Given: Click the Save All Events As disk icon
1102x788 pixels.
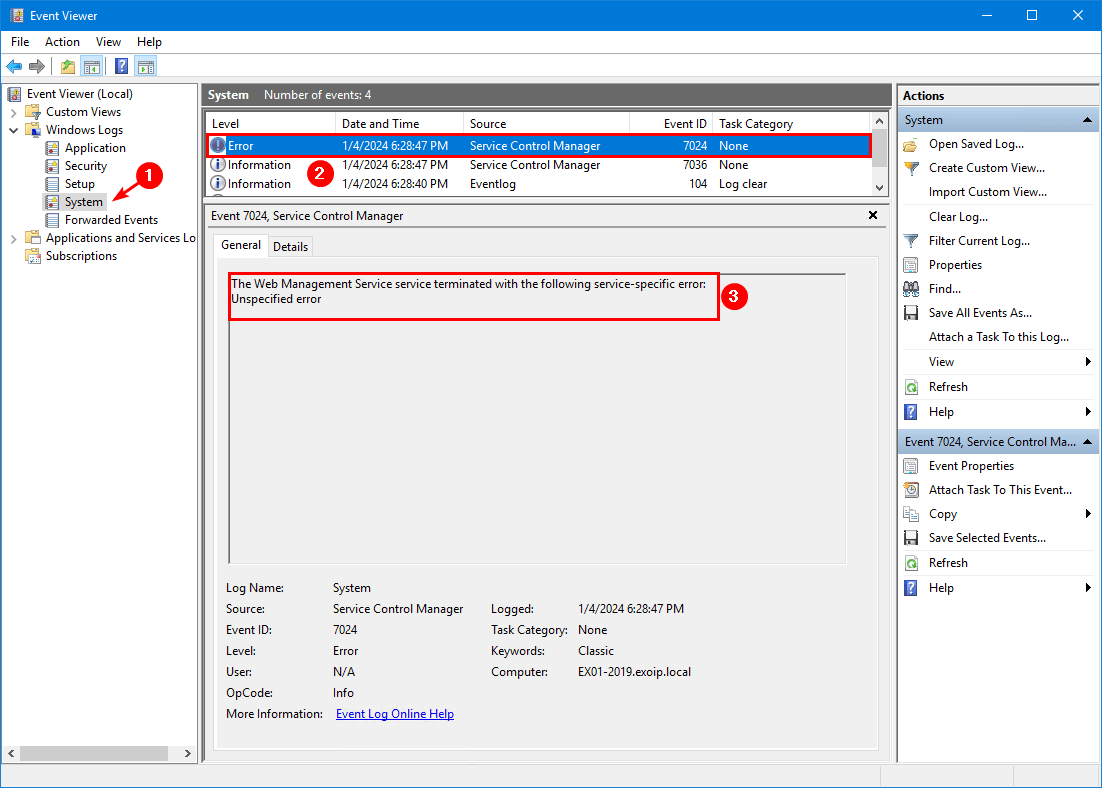Looking at the screenshot, I should point(911,313).
